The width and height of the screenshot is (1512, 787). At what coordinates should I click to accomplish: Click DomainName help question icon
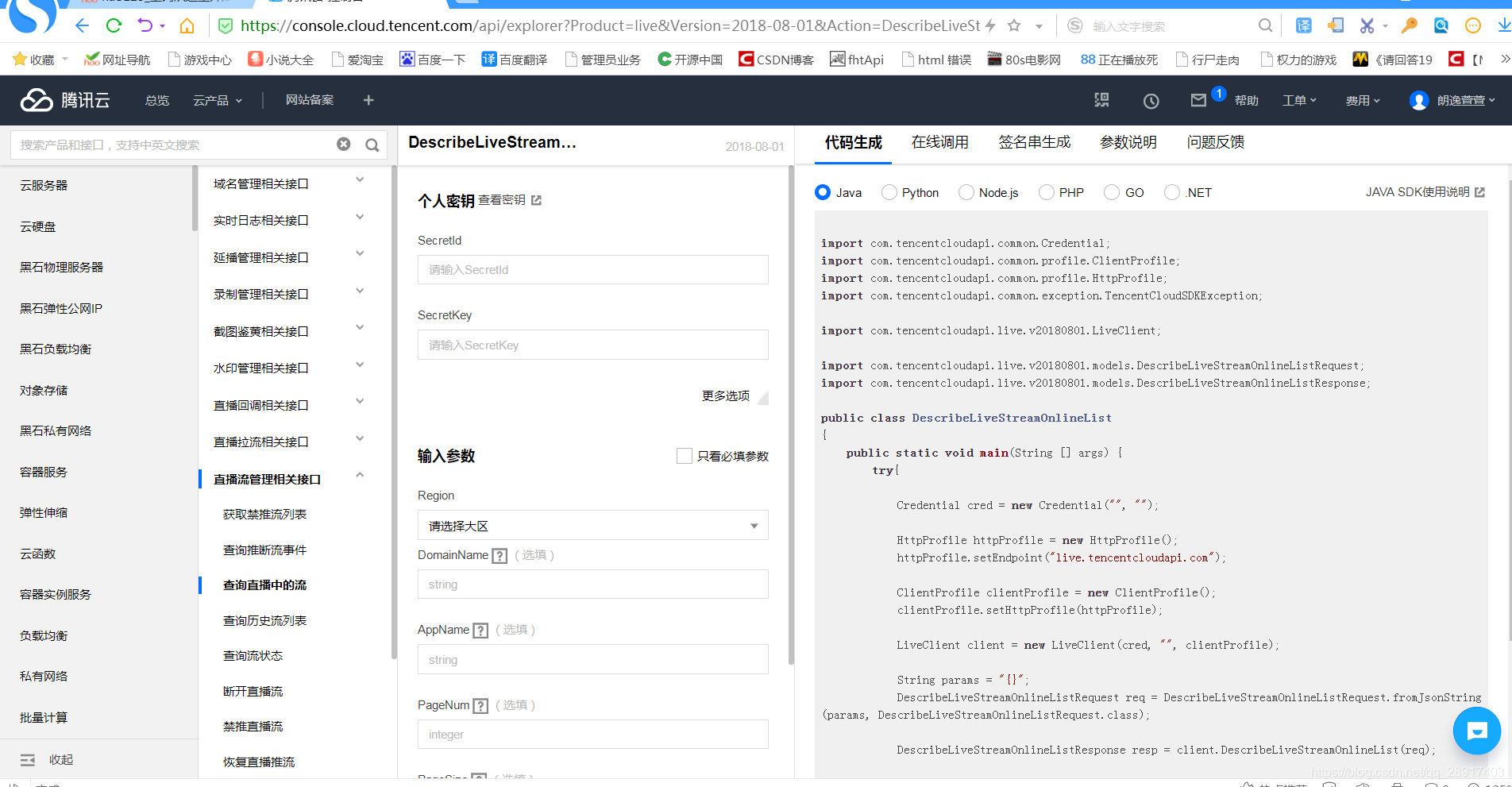pos(499,556)
